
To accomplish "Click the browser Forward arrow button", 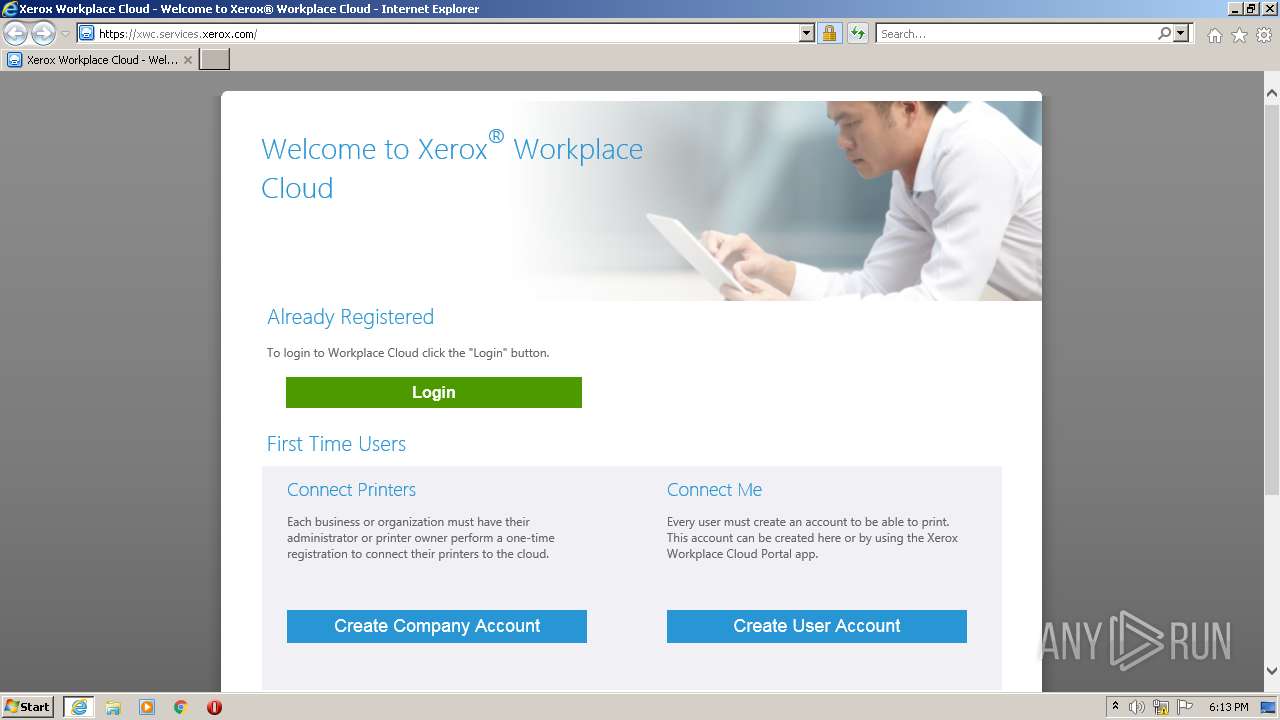I will pos(43,33).
